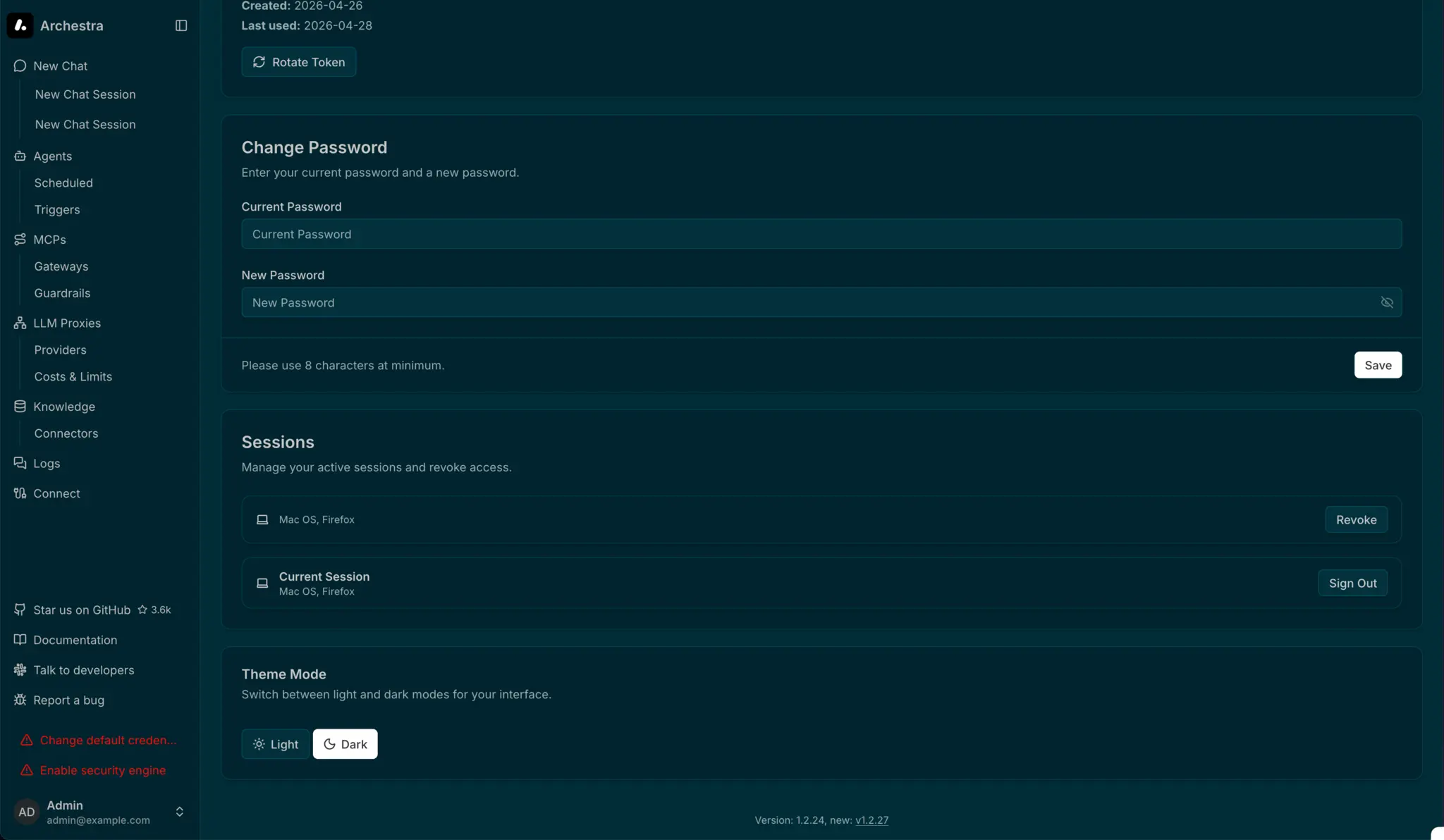The image size is (1444, 840).
Task: Collapse the left sidebar panel
Action: (x=180, y=25)
